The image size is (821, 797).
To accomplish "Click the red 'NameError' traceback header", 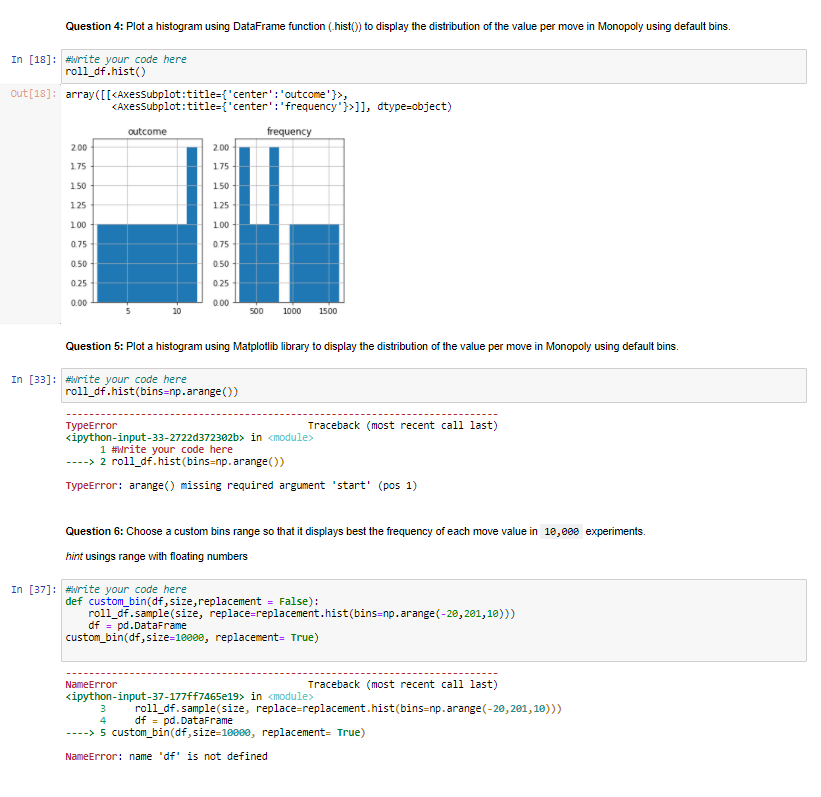I will [x=91, y=685].
